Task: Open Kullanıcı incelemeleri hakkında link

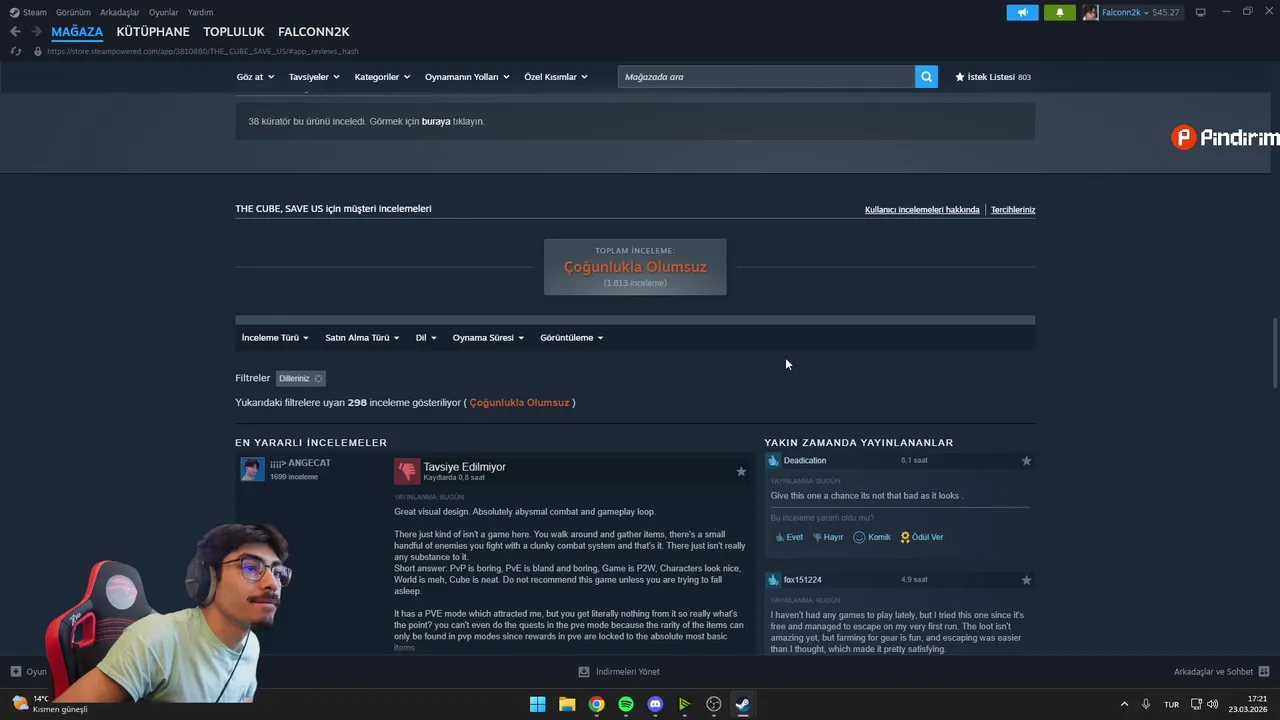Action: (x=922, y=210)
